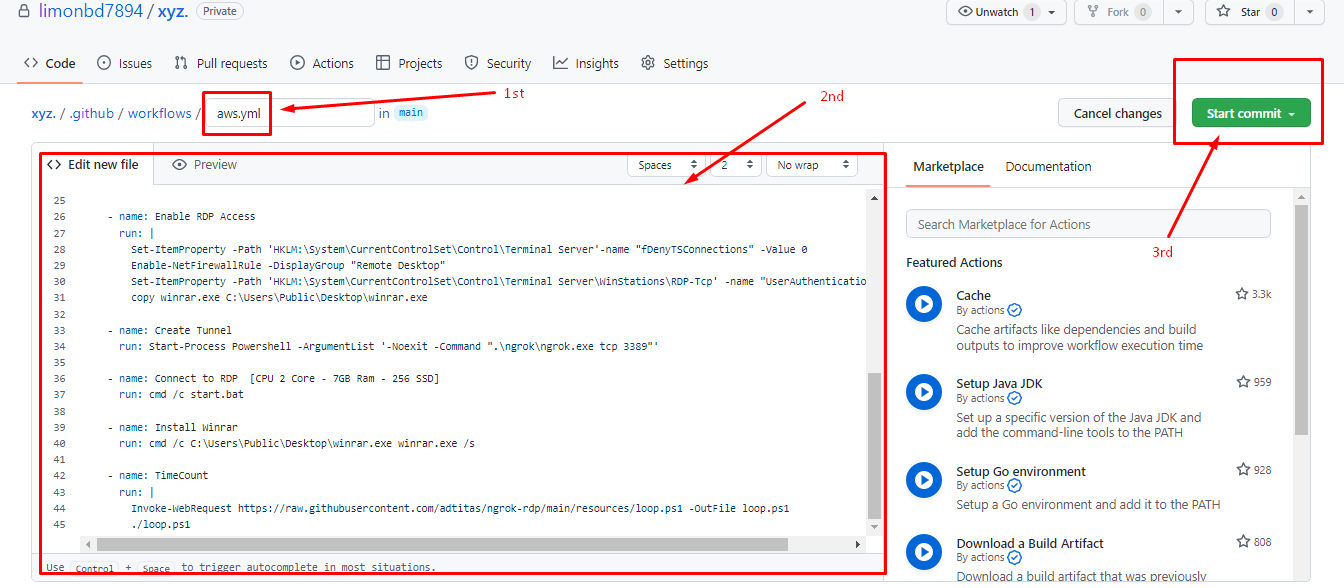Click the editor scroll down arrow

[875, 527]
